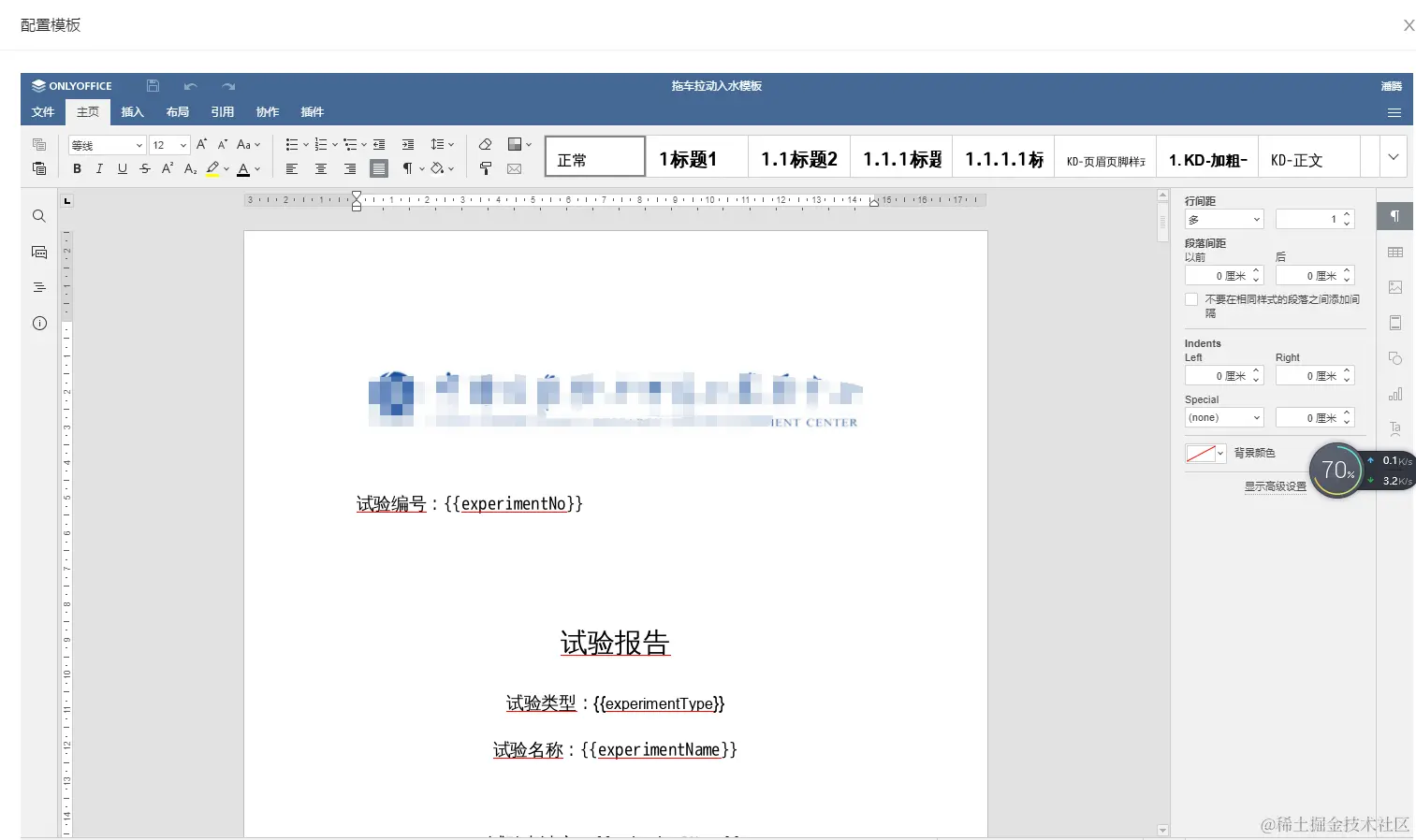Click the Copy style paint roller icon
Viewport: 1416px width, 840px height.
(485, 169)
